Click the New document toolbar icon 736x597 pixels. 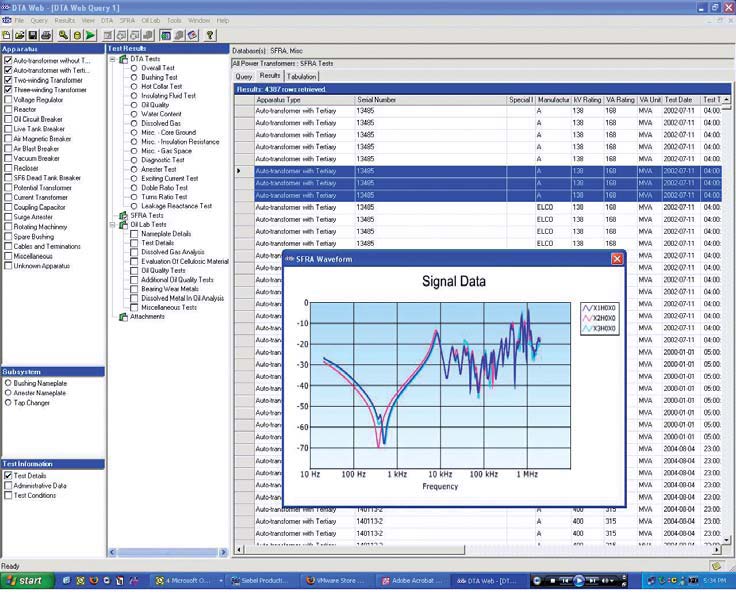pyautogui.click(x=7, y=35)
